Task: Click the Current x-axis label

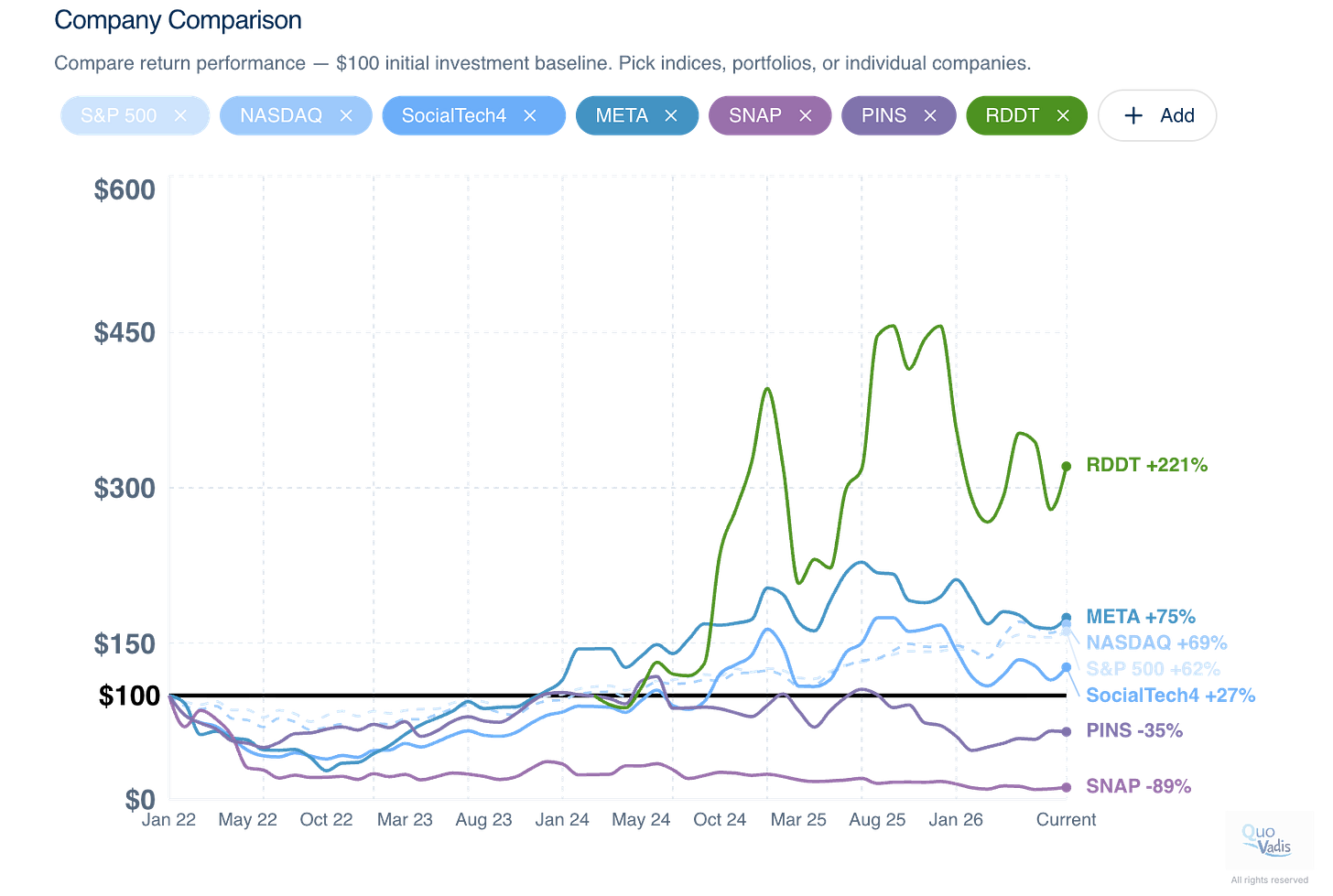Action: [1066, 819]
